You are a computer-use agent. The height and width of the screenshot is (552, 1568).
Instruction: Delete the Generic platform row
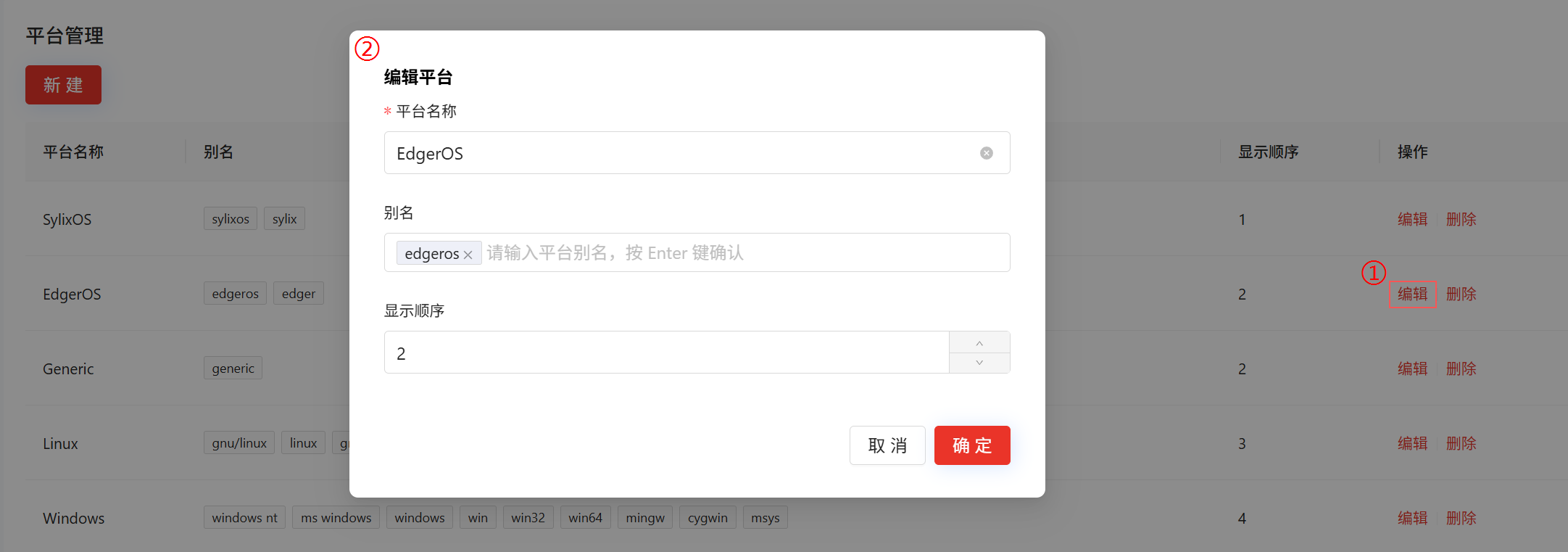(x=1461, y=368)
